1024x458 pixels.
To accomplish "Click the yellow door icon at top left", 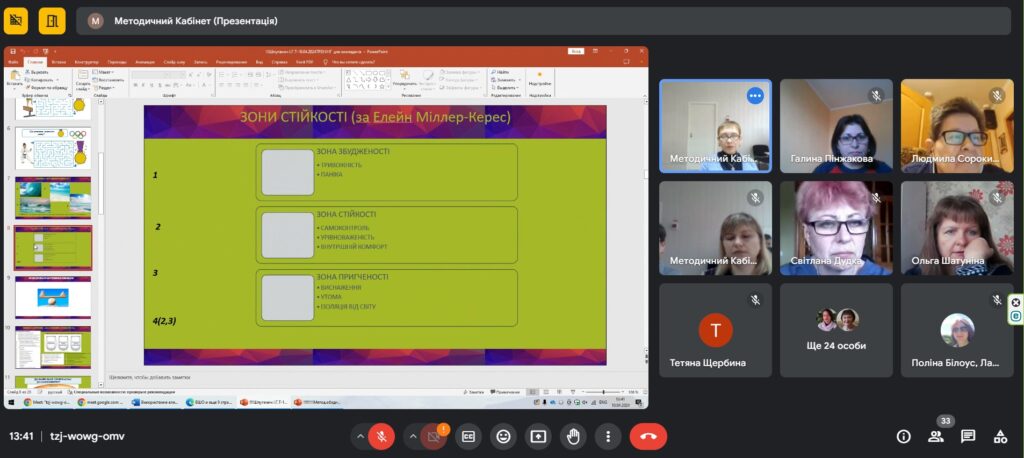I will [52, 21].
